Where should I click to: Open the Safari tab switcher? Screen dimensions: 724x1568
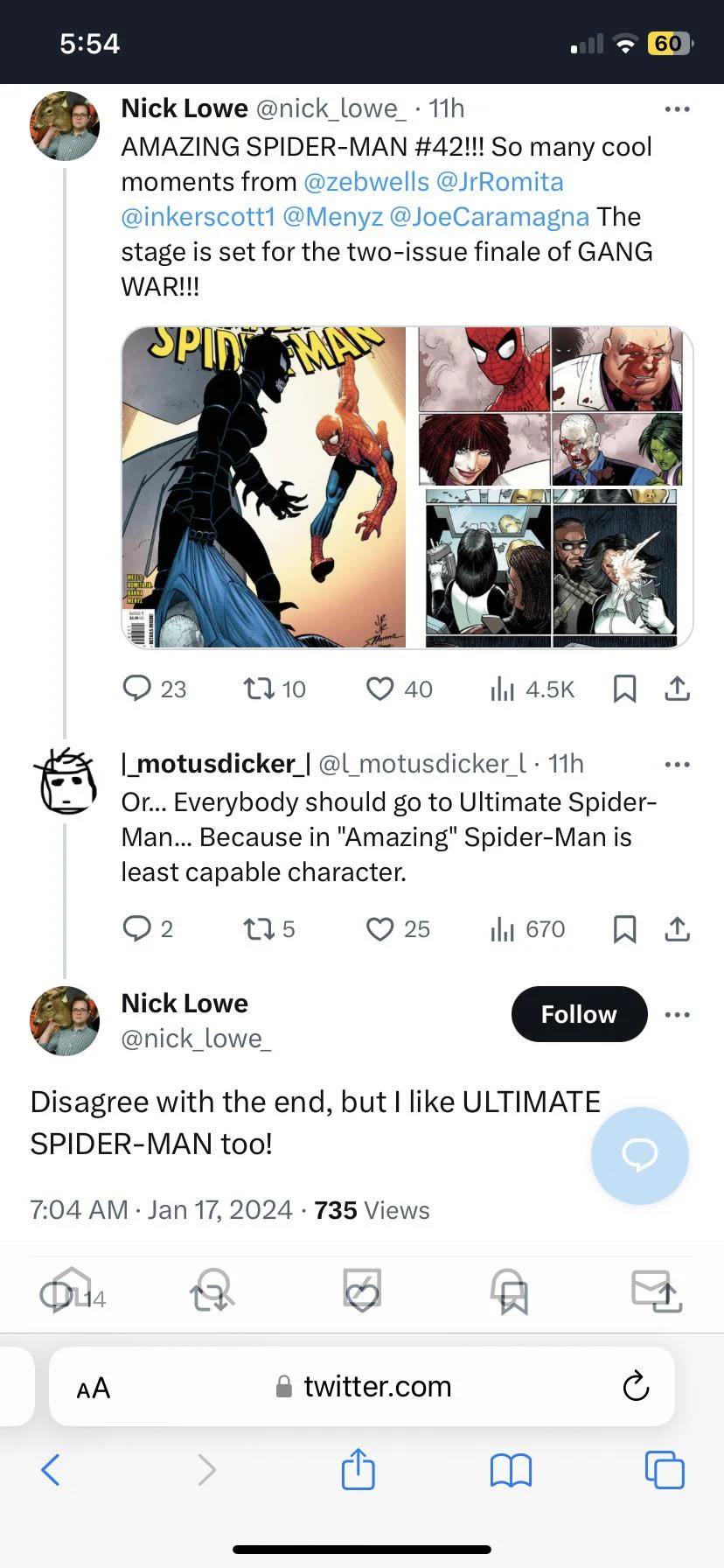(x=665, y=1471)
